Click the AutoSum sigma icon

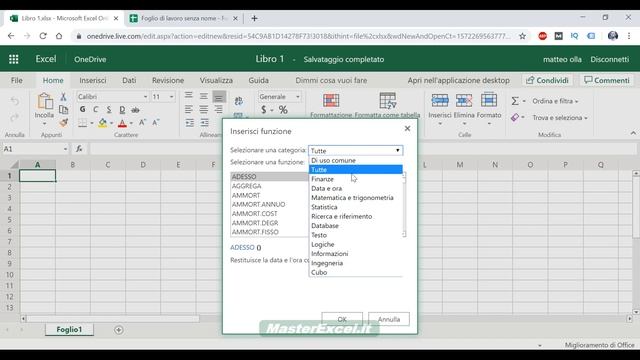[x=515, y=101]
